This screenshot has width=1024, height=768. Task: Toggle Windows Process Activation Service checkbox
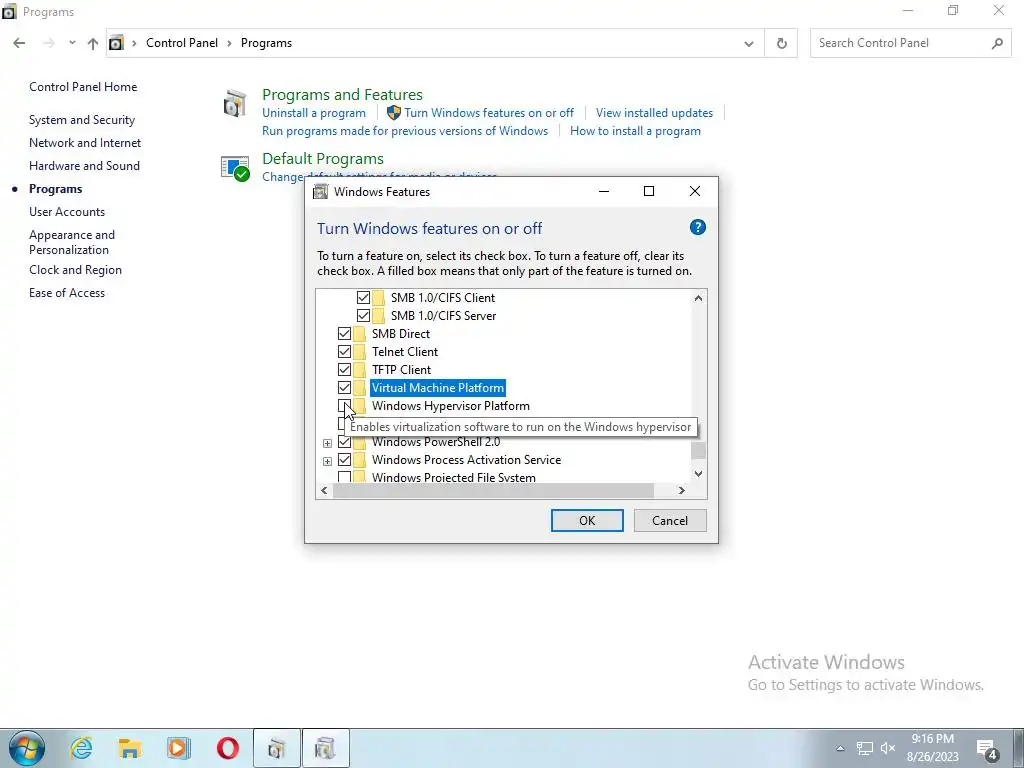[x=344, y=460]
